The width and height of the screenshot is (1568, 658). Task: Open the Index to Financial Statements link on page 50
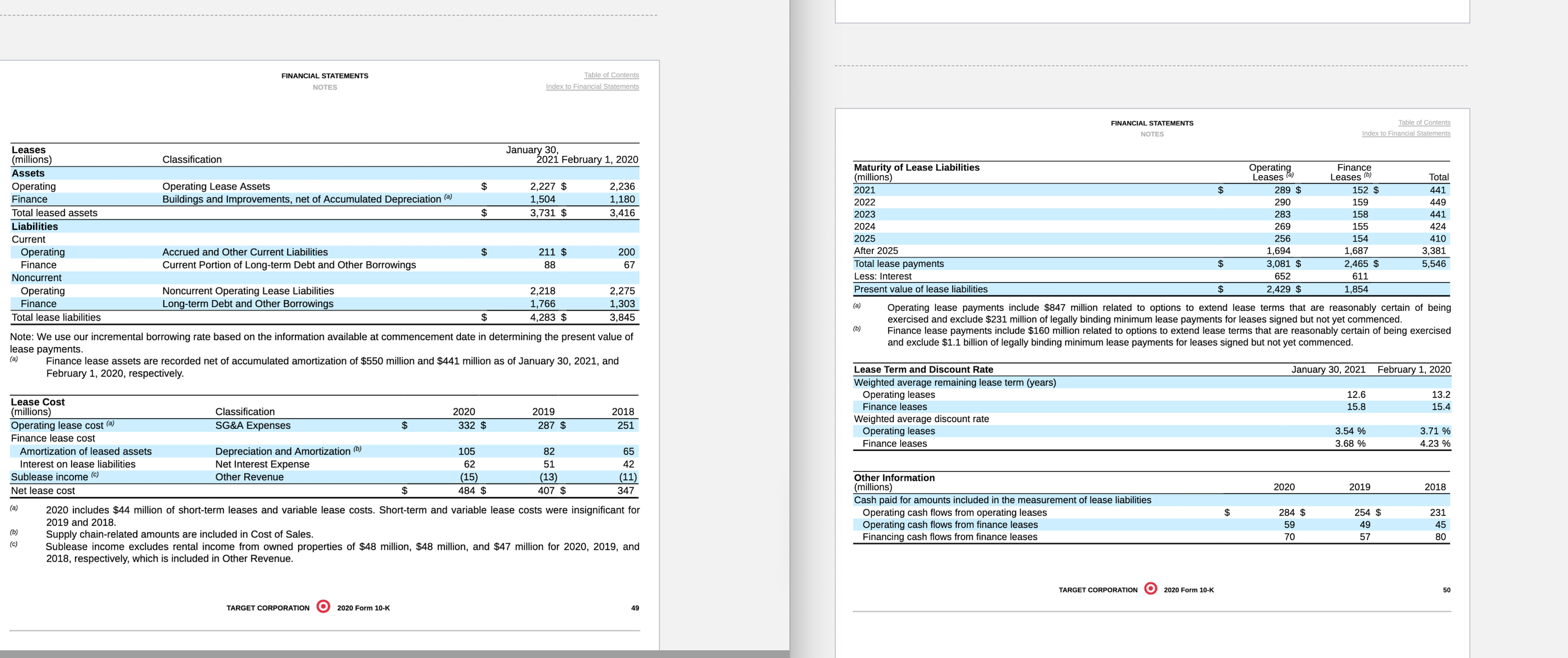[x=1406, y=133]
